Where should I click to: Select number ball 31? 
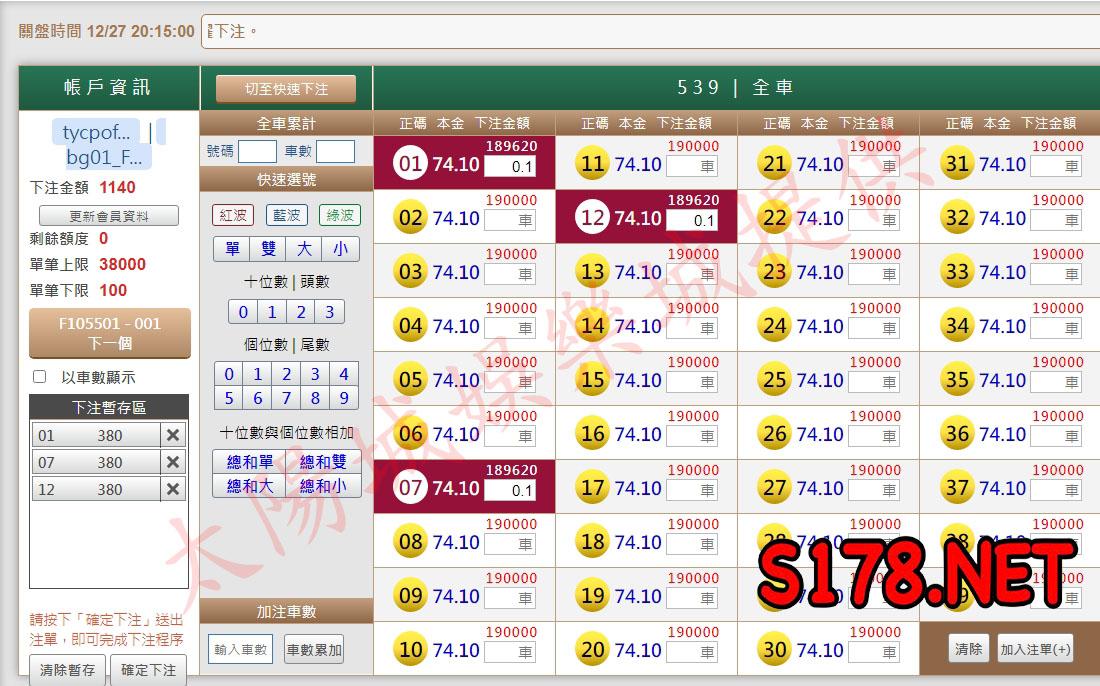pyautogui.click(x=957, y=163)
